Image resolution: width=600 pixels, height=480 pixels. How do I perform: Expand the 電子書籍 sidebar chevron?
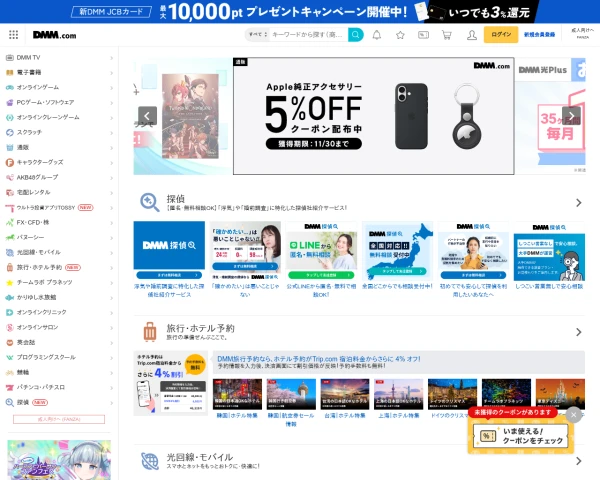coord(111,73)
